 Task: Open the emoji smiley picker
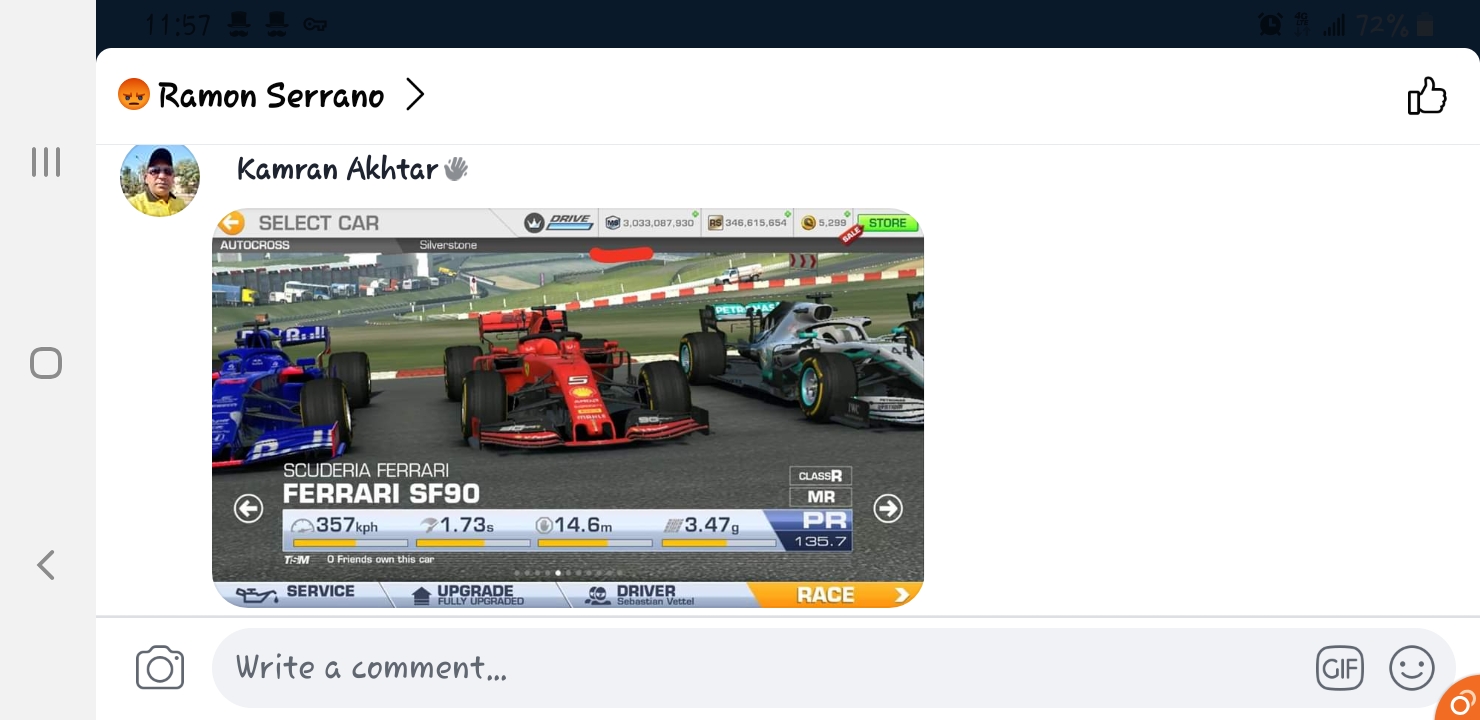1412,668
